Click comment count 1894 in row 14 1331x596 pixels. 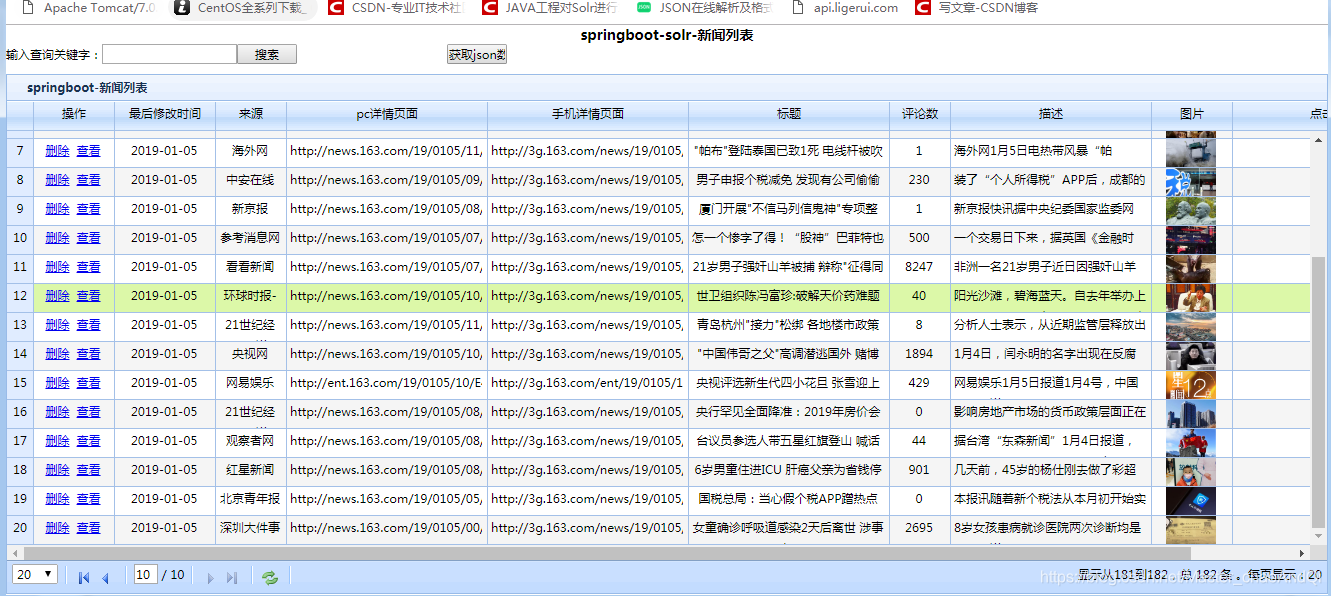919,354
